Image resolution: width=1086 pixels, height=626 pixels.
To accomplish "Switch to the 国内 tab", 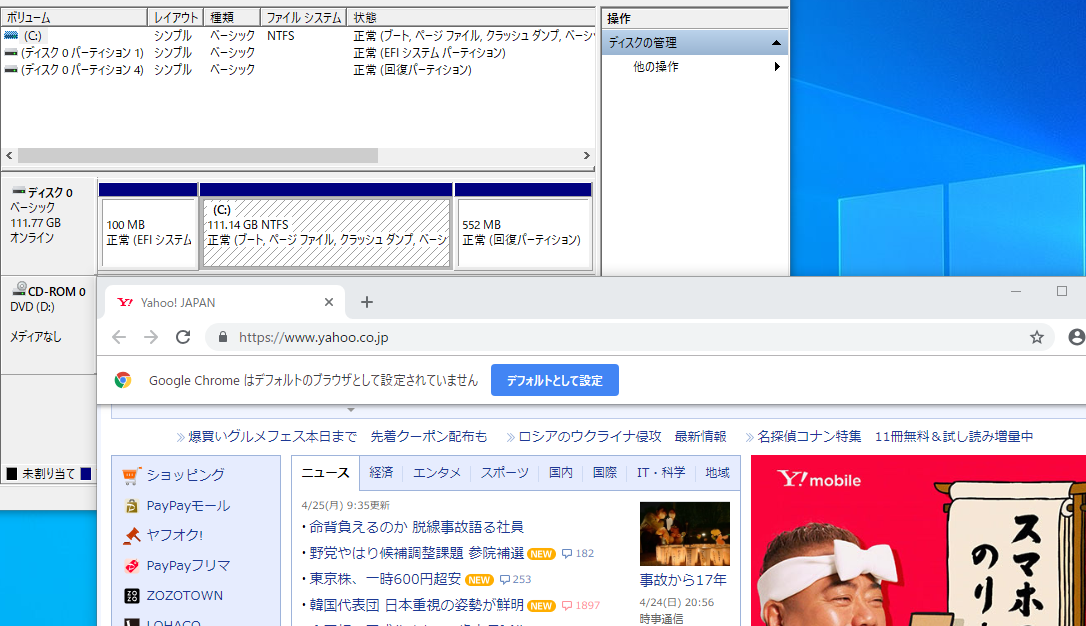I will point(561,472).
